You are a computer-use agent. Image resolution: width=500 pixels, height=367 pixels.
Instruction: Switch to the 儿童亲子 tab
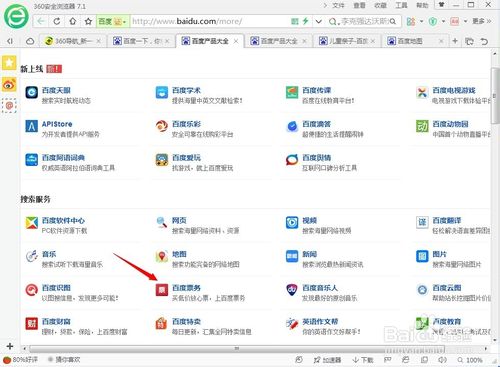(347, 41)
